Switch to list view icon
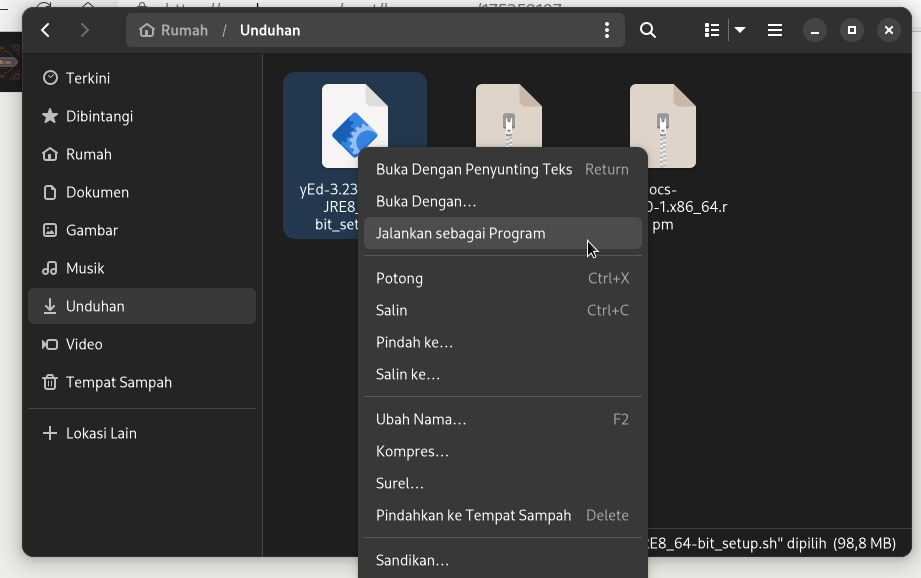 coord(712,30)
